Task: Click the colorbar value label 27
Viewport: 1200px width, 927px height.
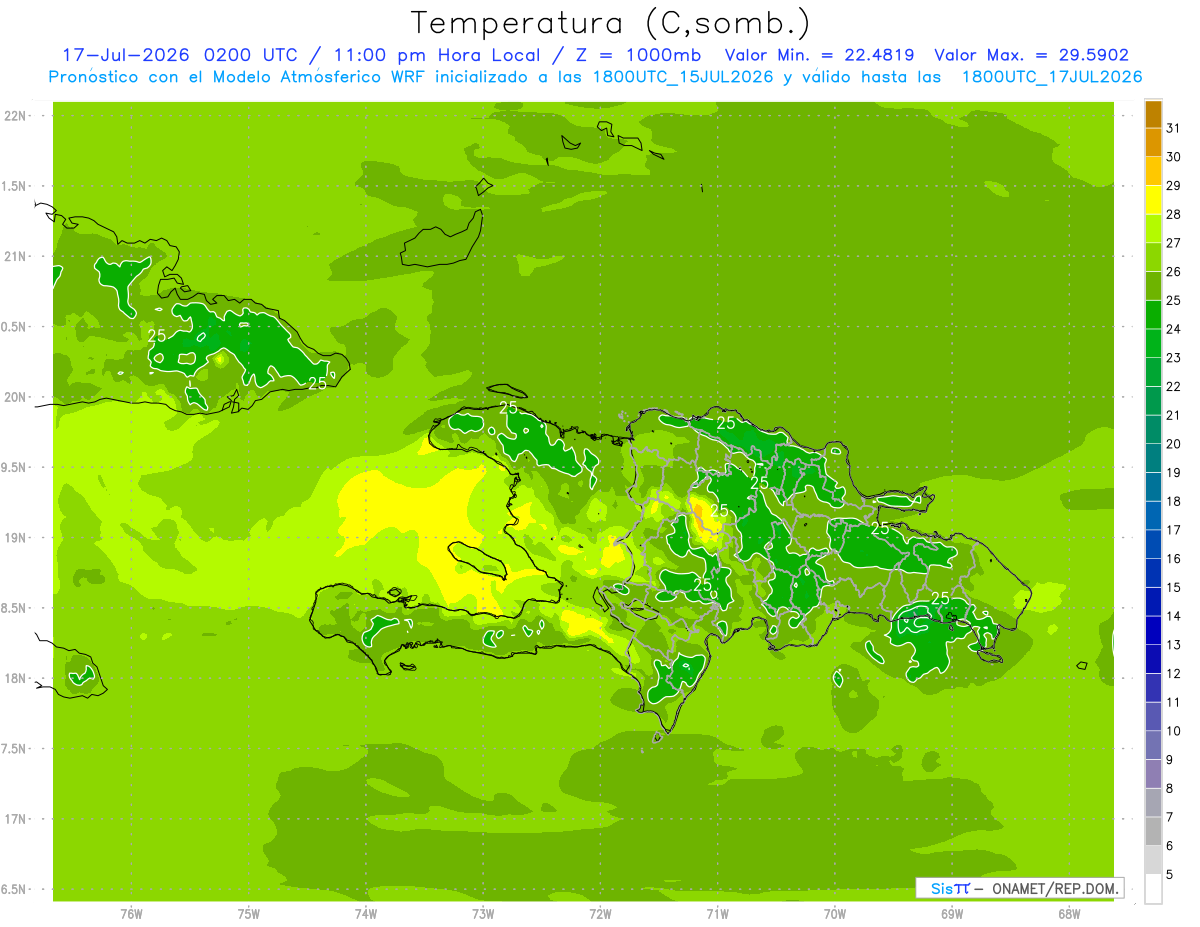Action: pyautogui.click(x=1173, y=243)
